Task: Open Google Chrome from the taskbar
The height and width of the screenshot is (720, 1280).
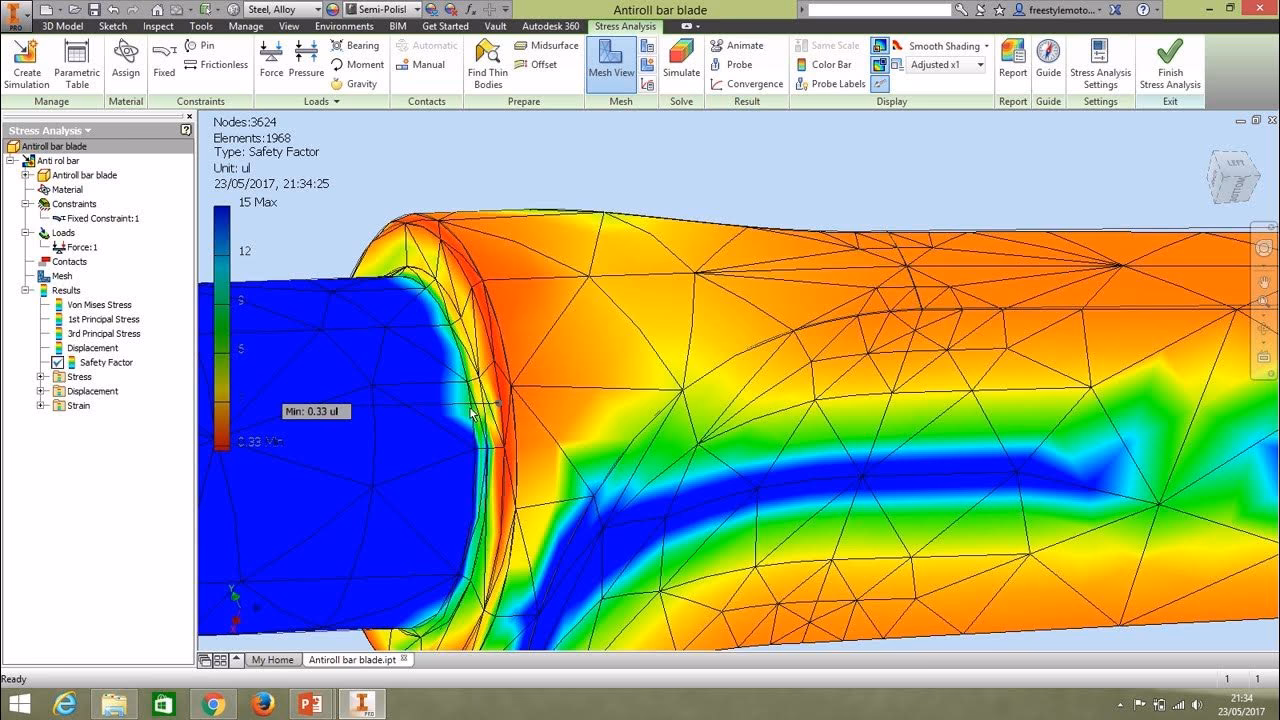Action: 212,704
